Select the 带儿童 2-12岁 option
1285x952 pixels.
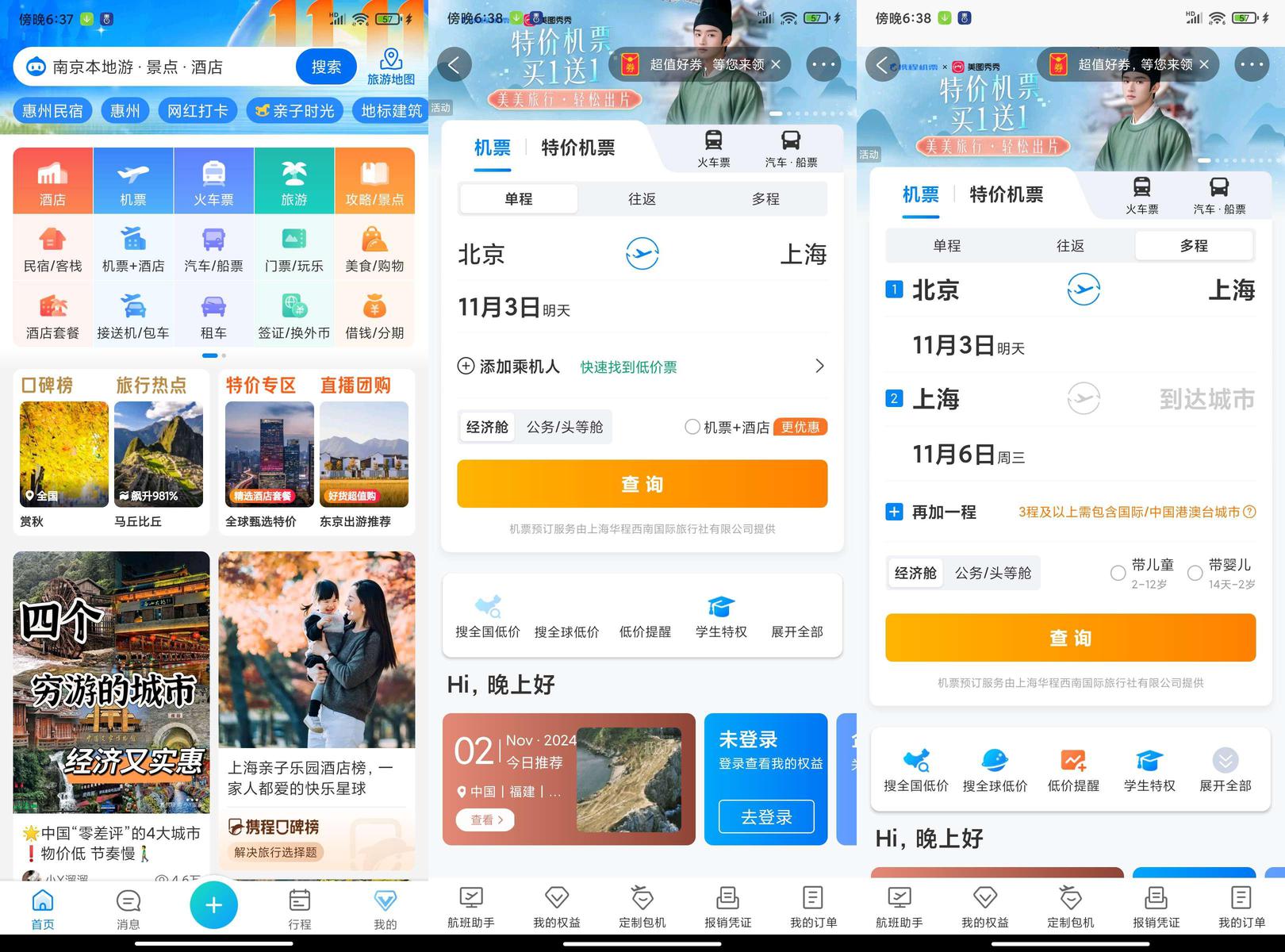pyautogui.click(x=1118, y=573)
